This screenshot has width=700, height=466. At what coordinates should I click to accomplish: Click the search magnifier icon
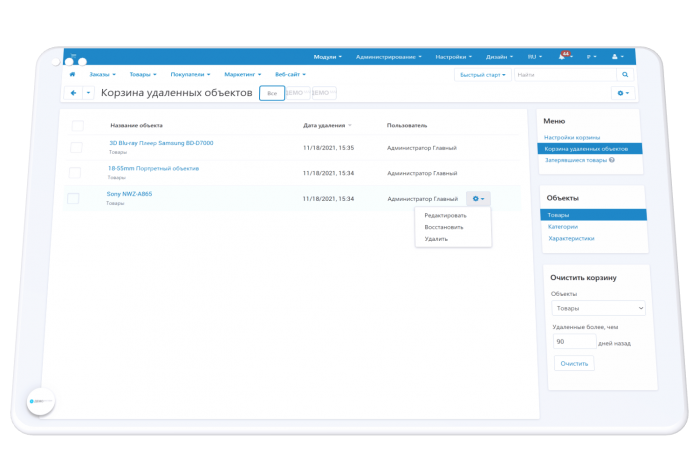tap(625, 75)
